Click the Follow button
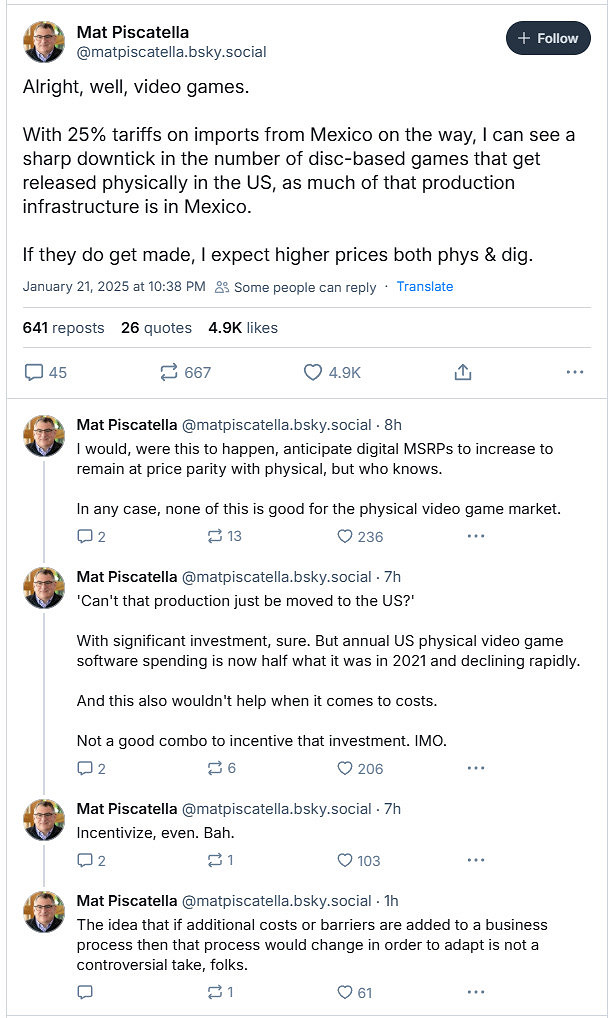Viewport: 613px width, 1018px height. pyautogui.click(x=548, y=38)
